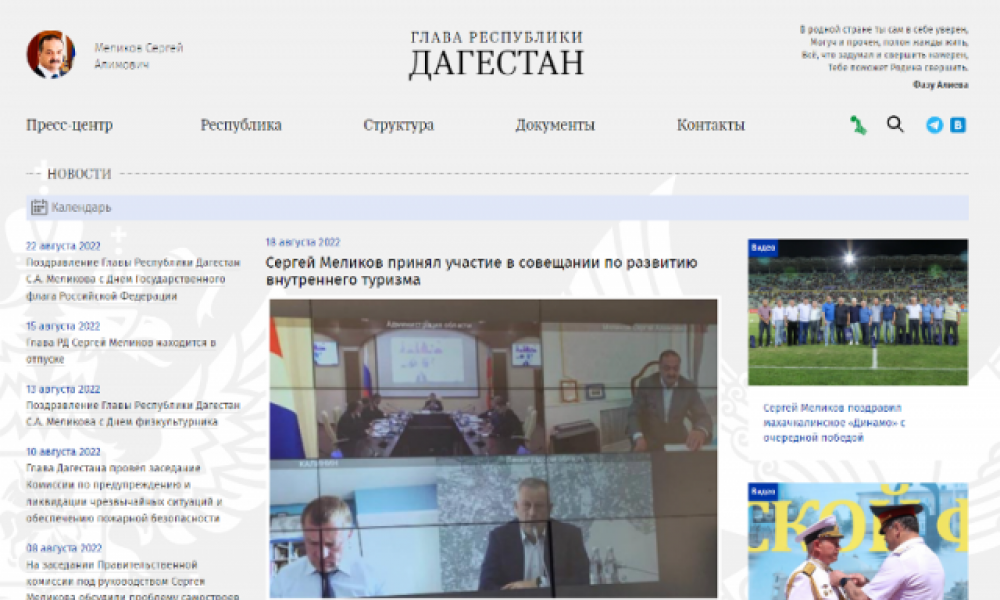
Task: Open the Контакты page
Action: point(710,126)
